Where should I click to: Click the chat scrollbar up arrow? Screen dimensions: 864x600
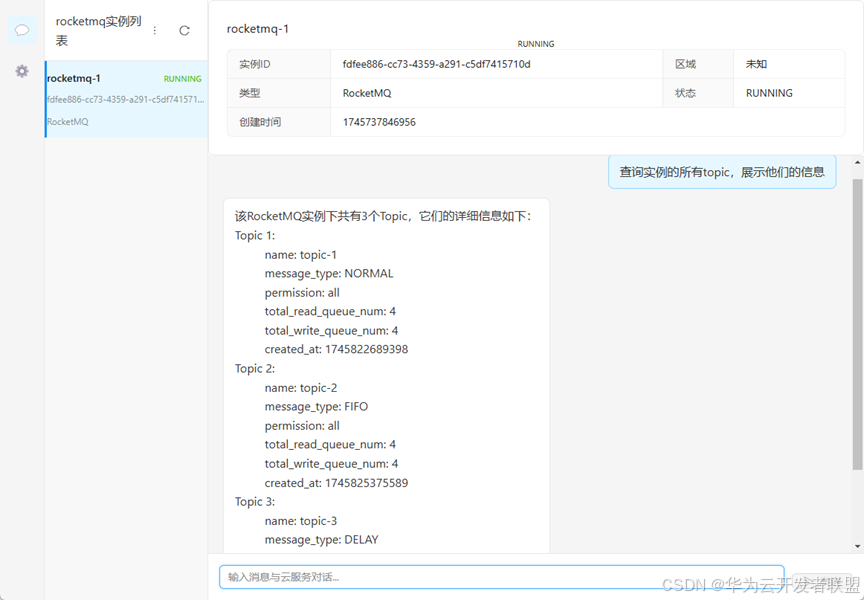(x=857, y=163)
